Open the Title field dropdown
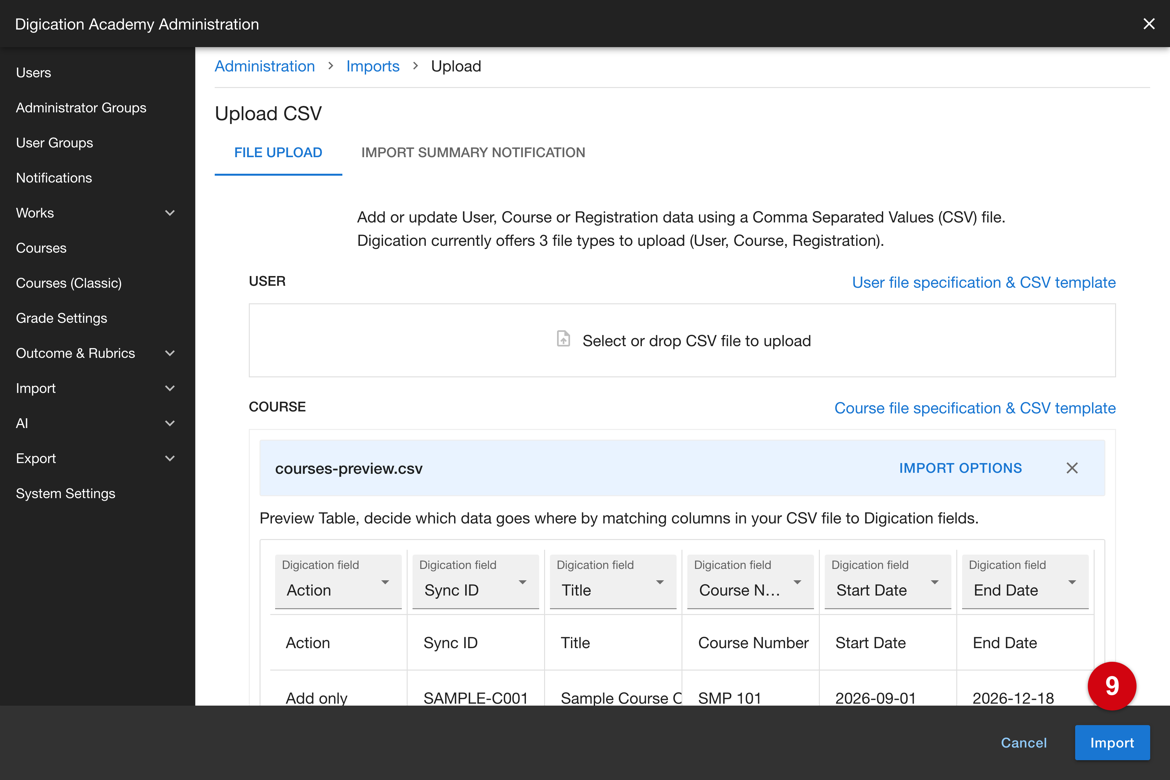The height and width of the screenshot is (780, 1170). point(613,581)
